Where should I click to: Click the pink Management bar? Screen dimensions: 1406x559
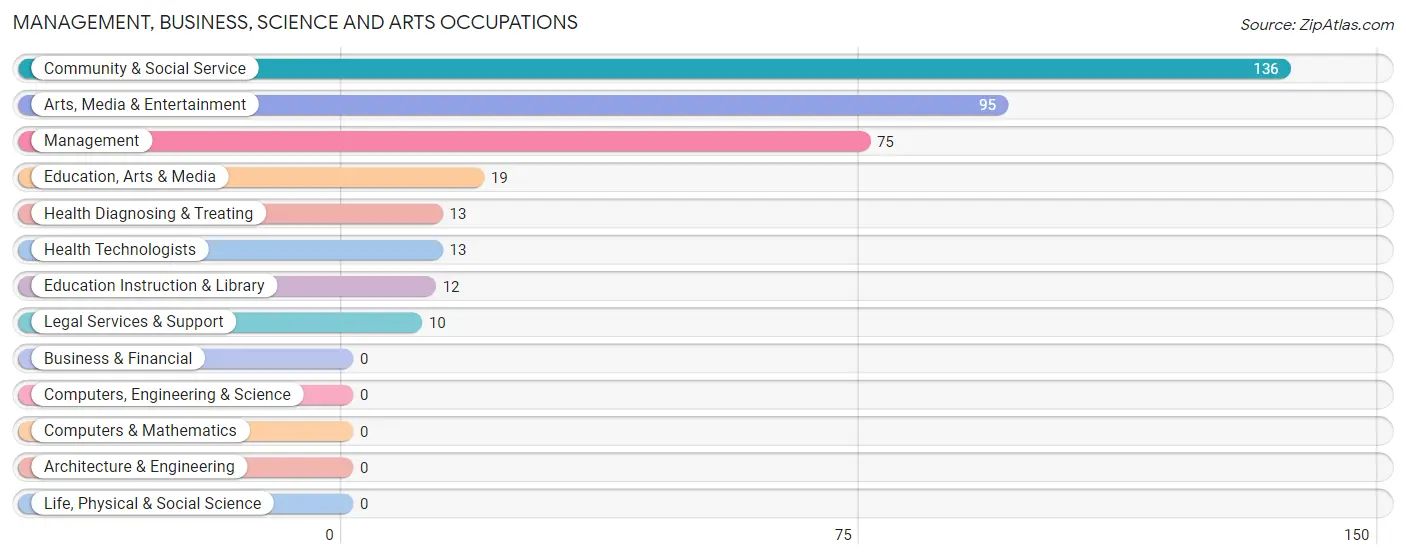(444, 141)
